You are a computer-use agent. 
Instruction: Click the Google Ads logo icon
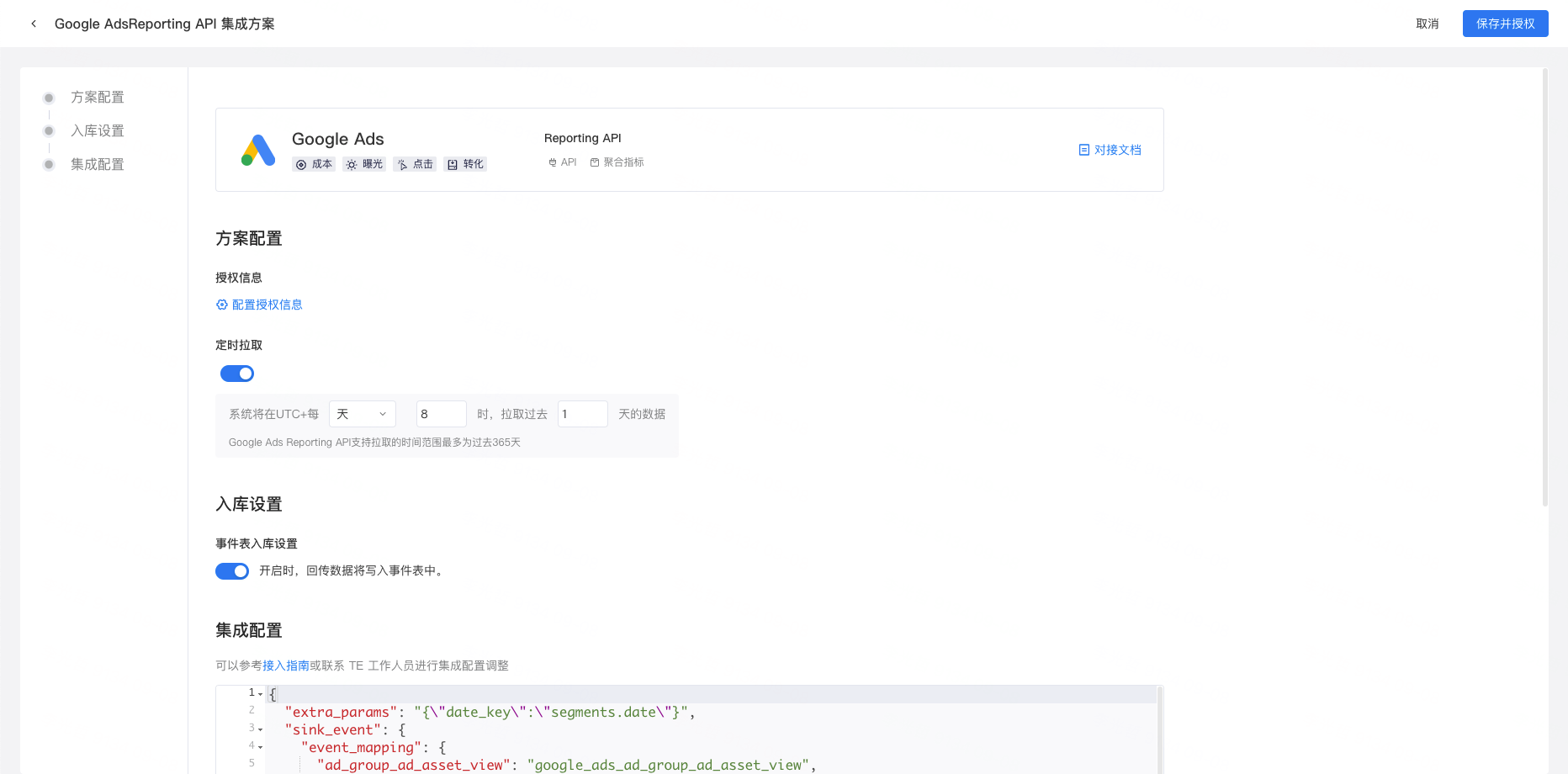click(257, 149)
